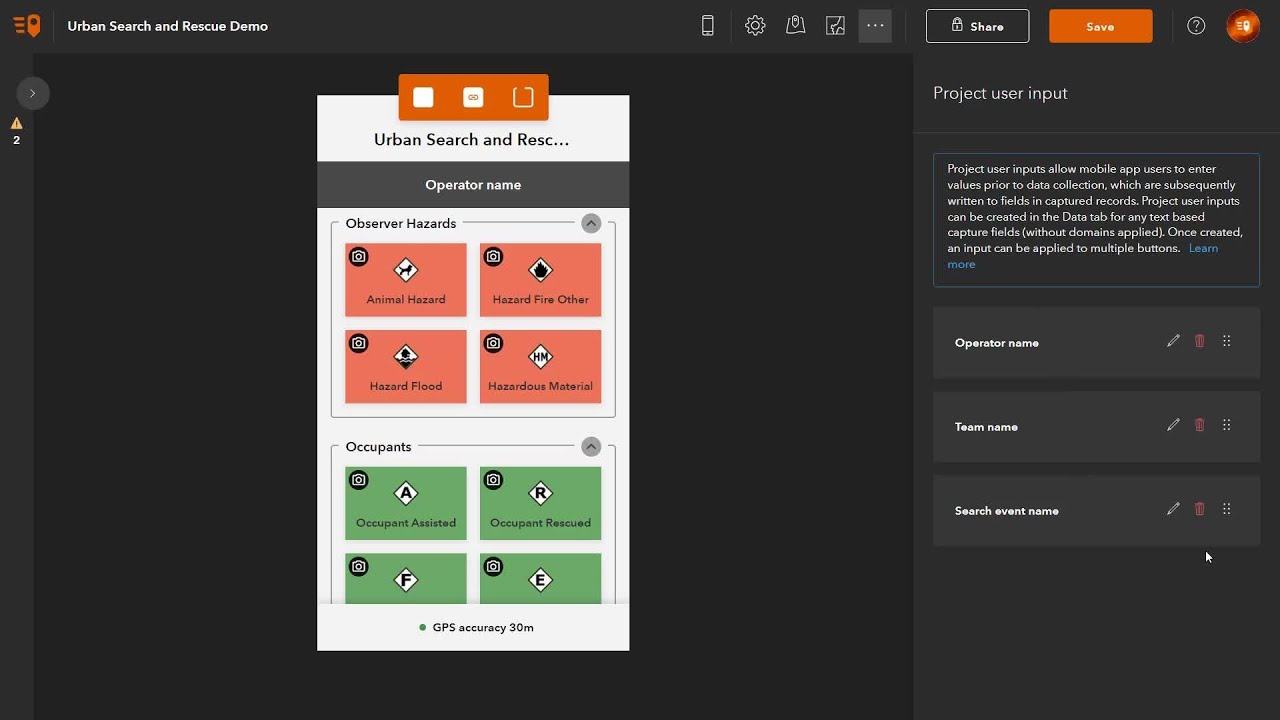
Task: Open project settings gear icon
Action: (755, 26)
